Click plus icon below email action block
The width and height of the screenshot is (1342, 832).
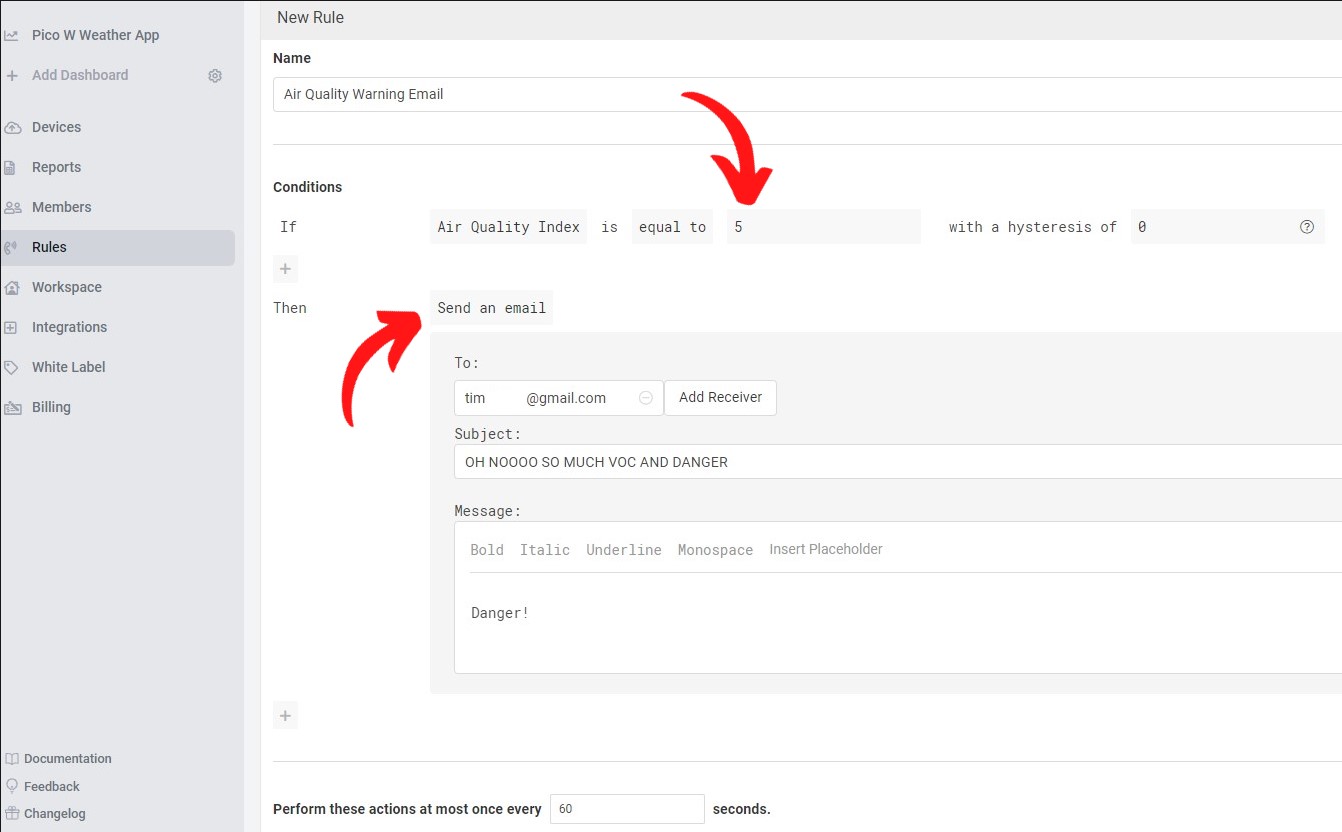[285, 716]
